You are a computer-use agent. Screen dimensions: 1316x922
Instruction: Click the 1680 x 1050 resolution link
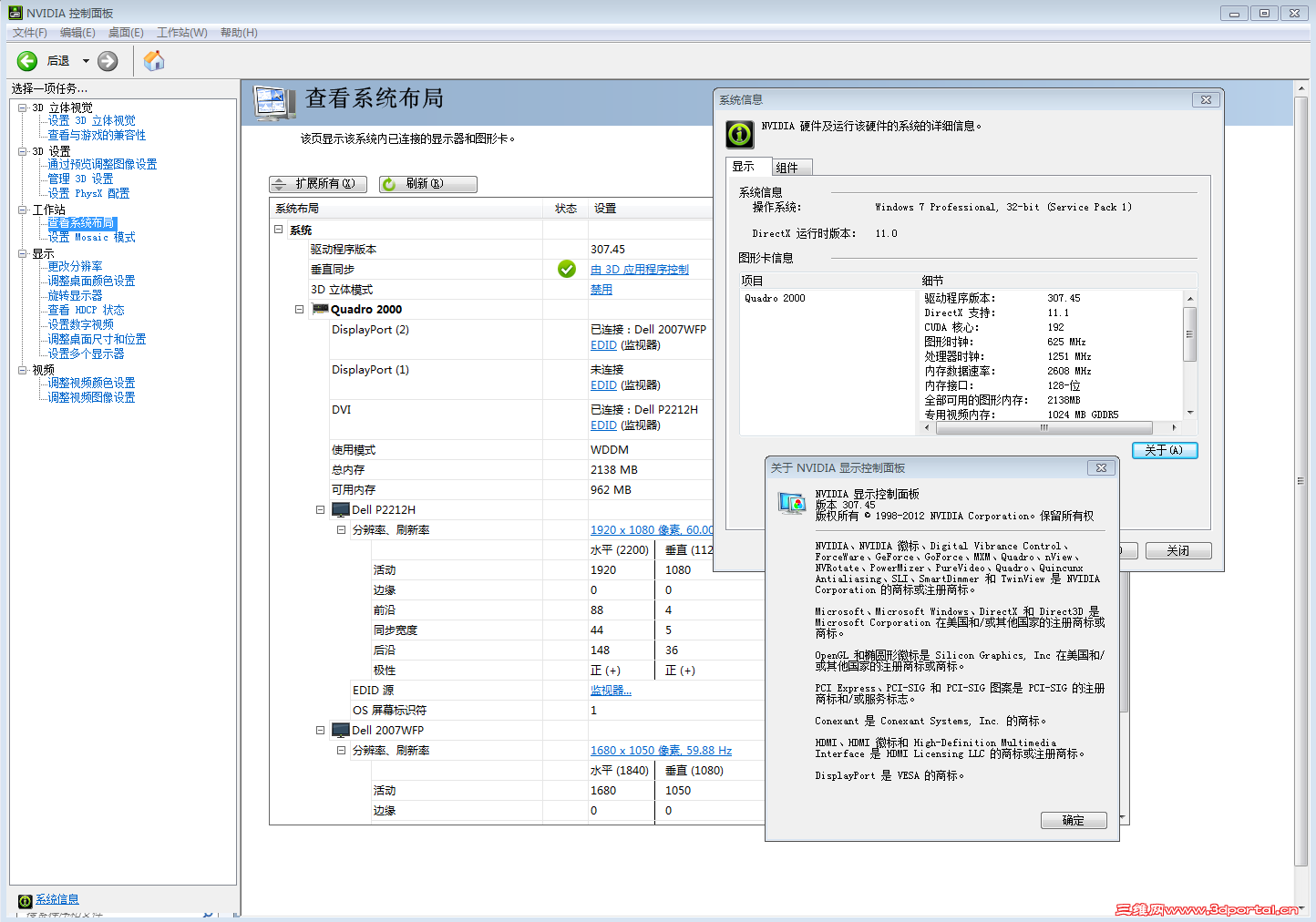pyautogui.click(x=661, y=751)
